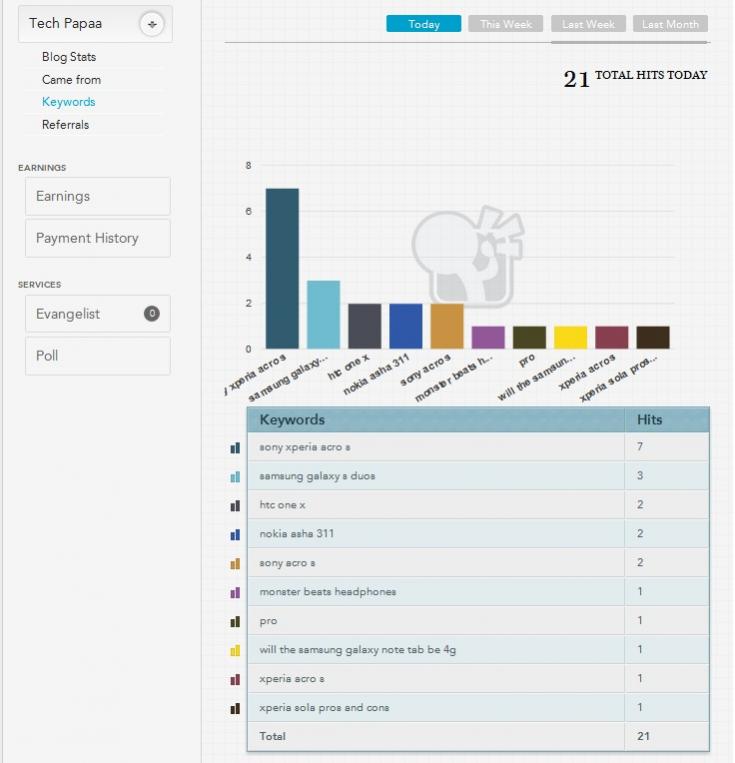Viewport: 735px width, 763px height.
Task: Click chart icon beside htc one x row
Action: [235, 506]
